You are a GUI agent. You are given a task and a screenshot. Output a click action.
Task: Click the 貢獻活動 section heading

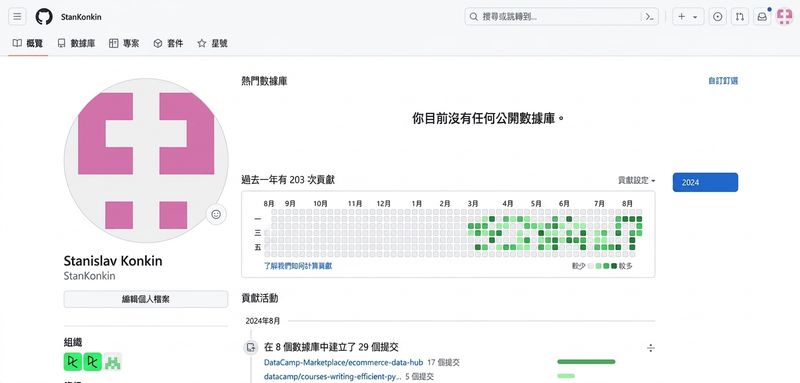click(x=260, y=298)
